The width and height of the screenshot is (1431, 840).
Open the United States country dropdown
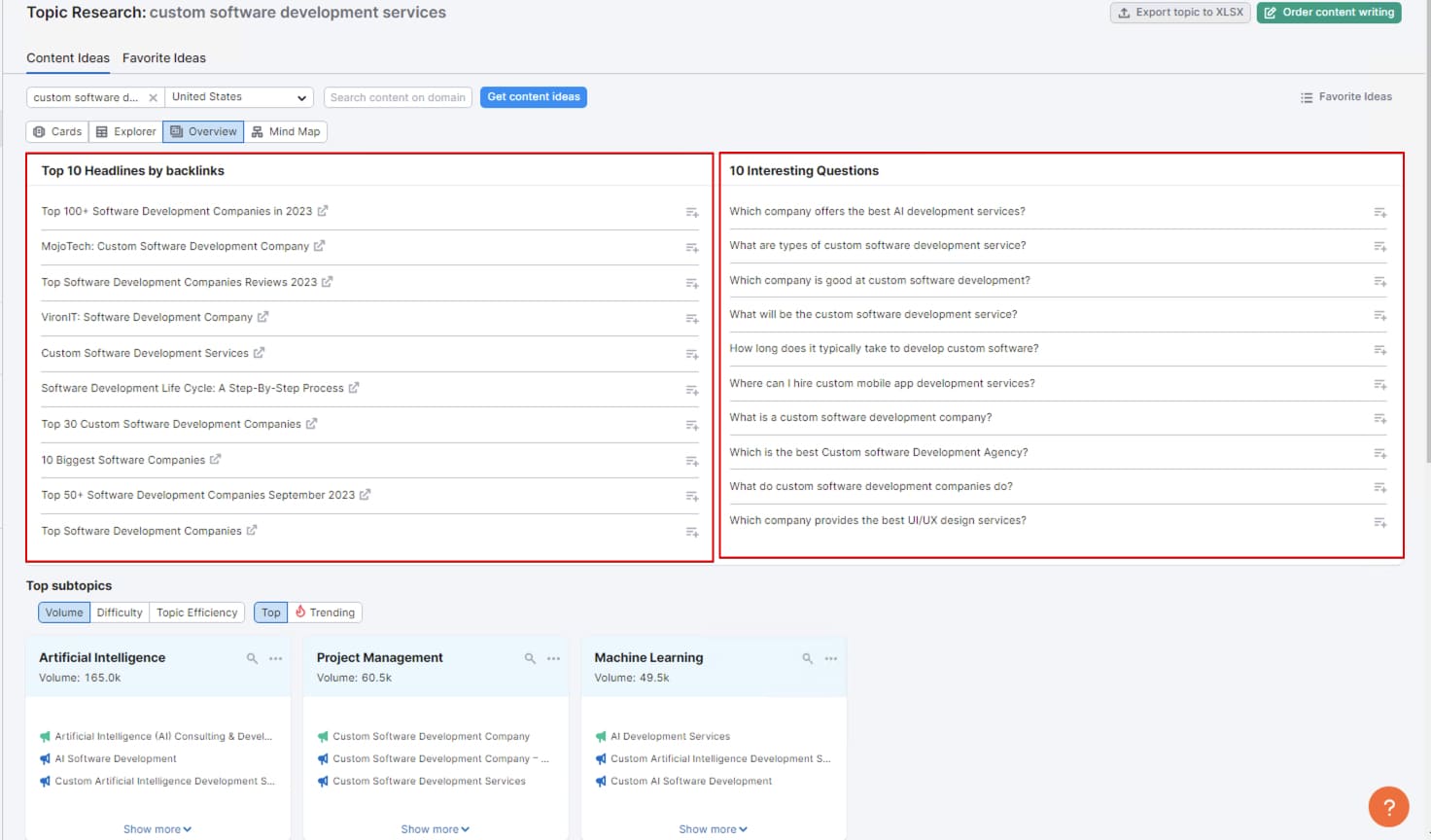click(238, 97)
